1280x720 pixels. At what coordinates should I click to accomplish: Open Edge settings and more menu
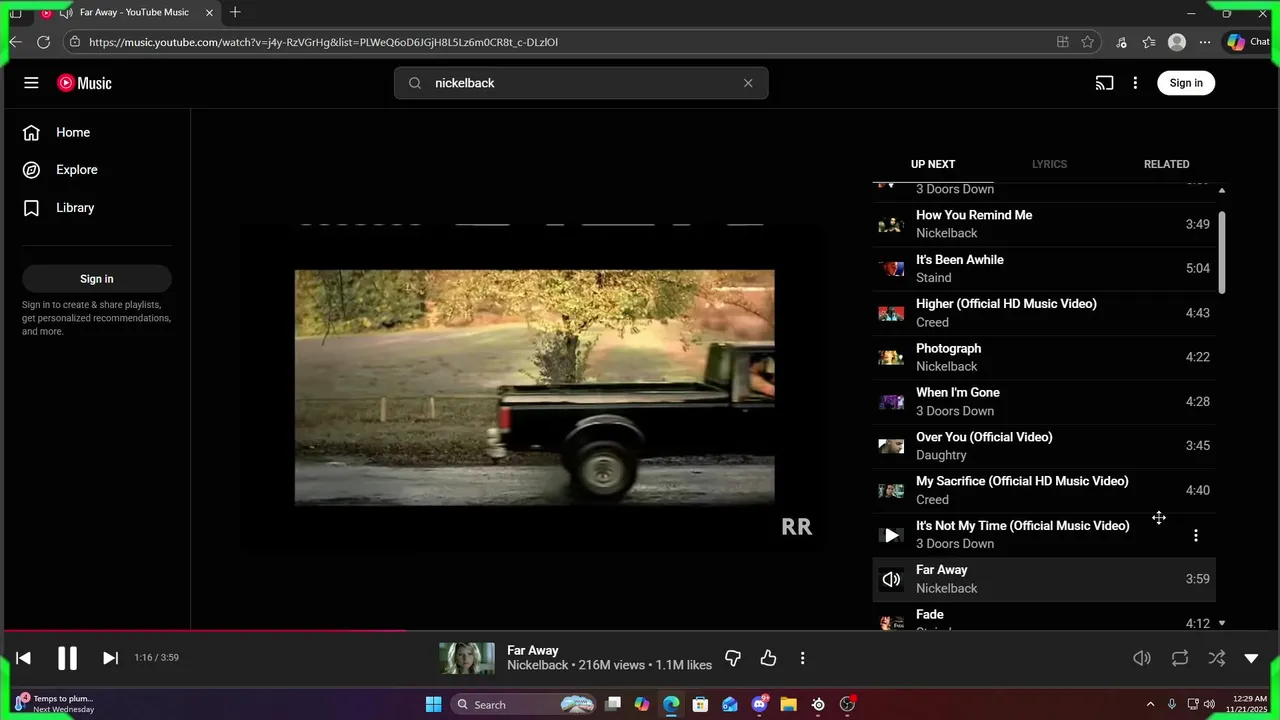[1205, 42]
